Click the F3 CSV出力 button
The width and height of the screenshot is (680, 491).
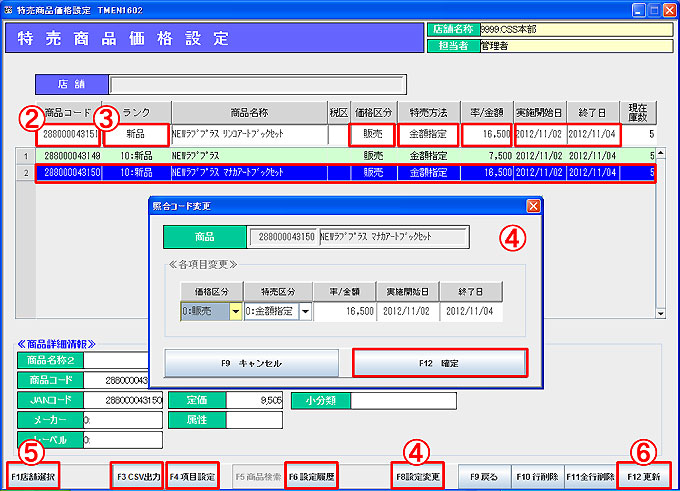137,476
